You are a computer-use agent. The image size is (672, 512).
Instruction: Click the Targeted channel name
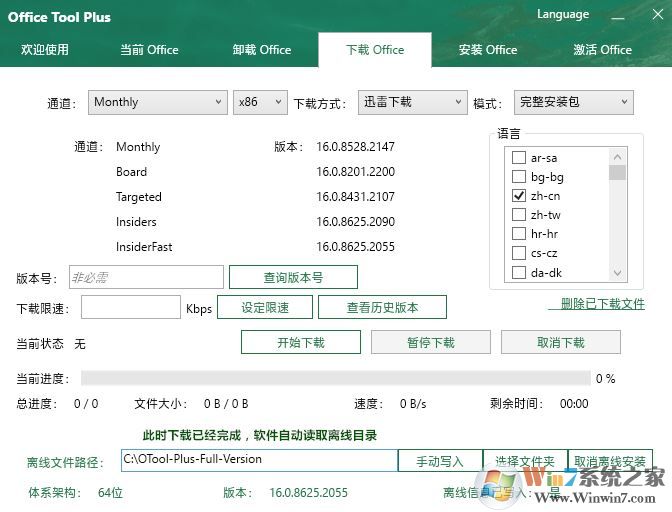(139, 197)
